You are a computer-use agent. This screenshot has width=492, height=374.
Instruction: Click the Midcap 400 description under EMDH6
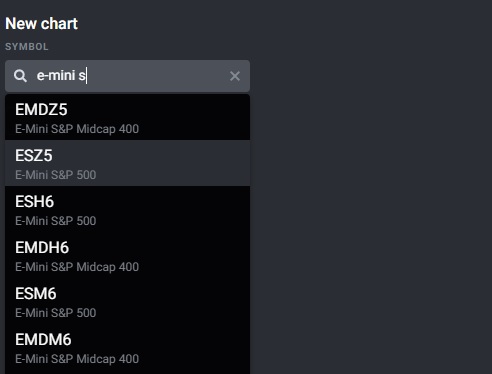tap(77, 267)
